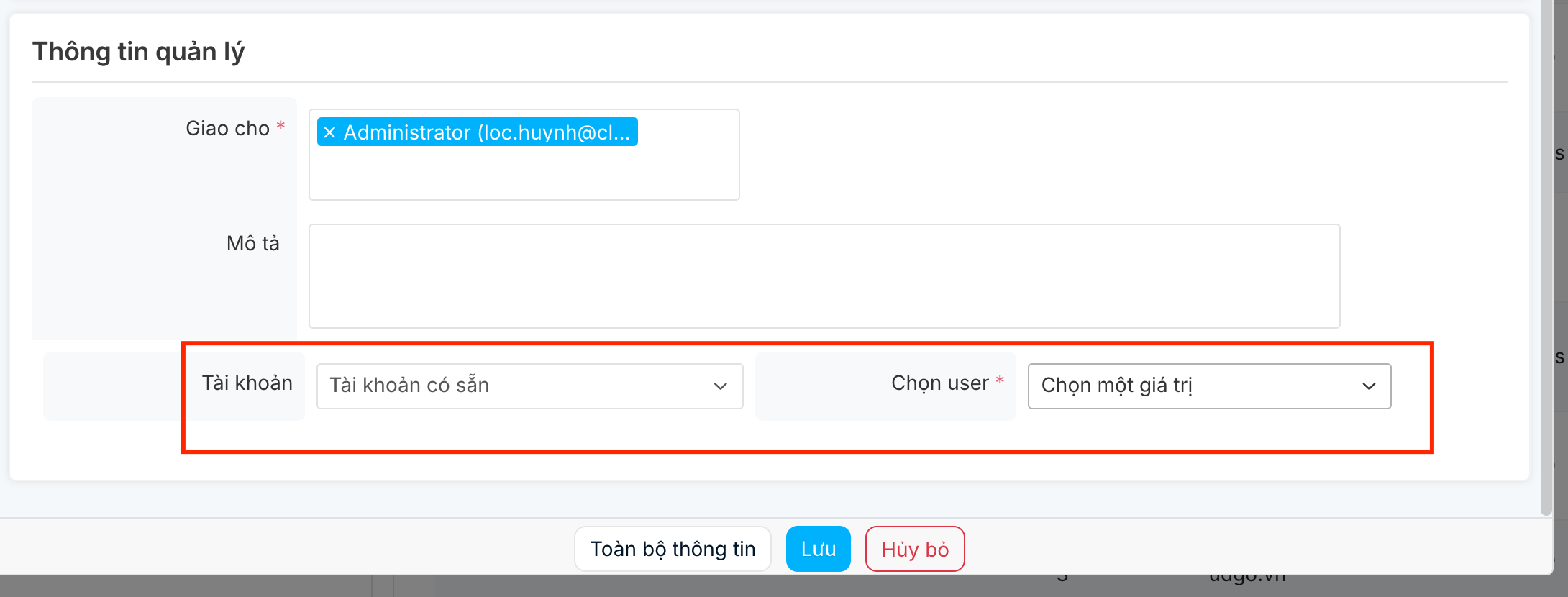
Task: Click the Giao cho label
Action: point(227,129)
